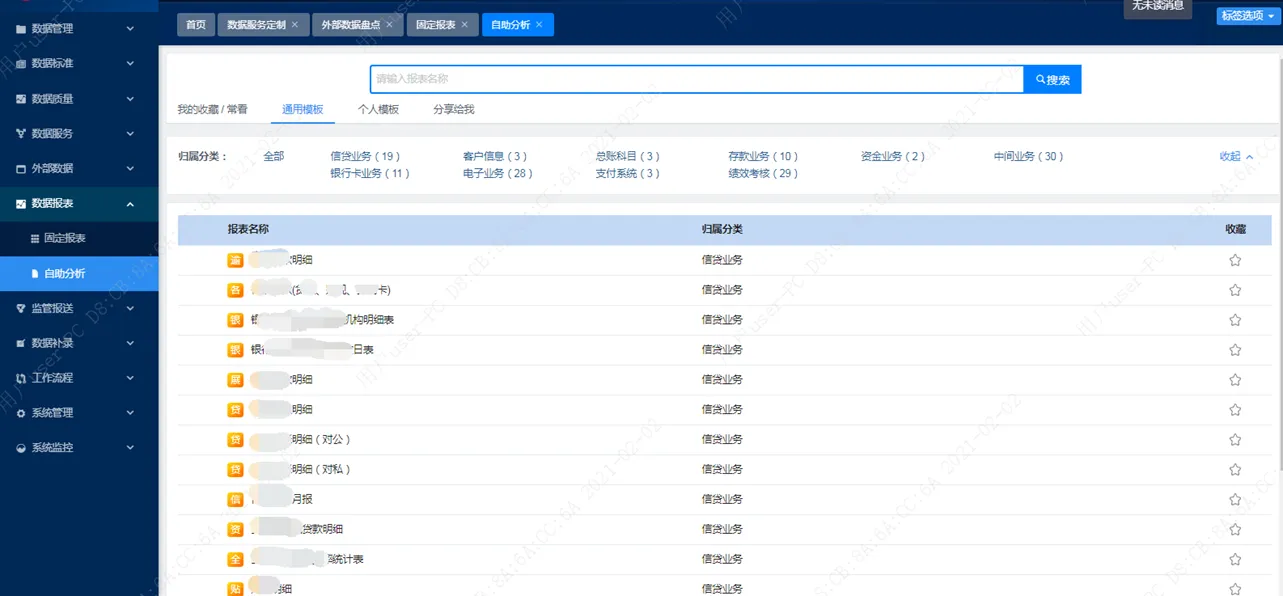Switch to the 固定报表 page tab
Image resolution: width=1283 pixels, height=596 pixels.
[435, 24]
